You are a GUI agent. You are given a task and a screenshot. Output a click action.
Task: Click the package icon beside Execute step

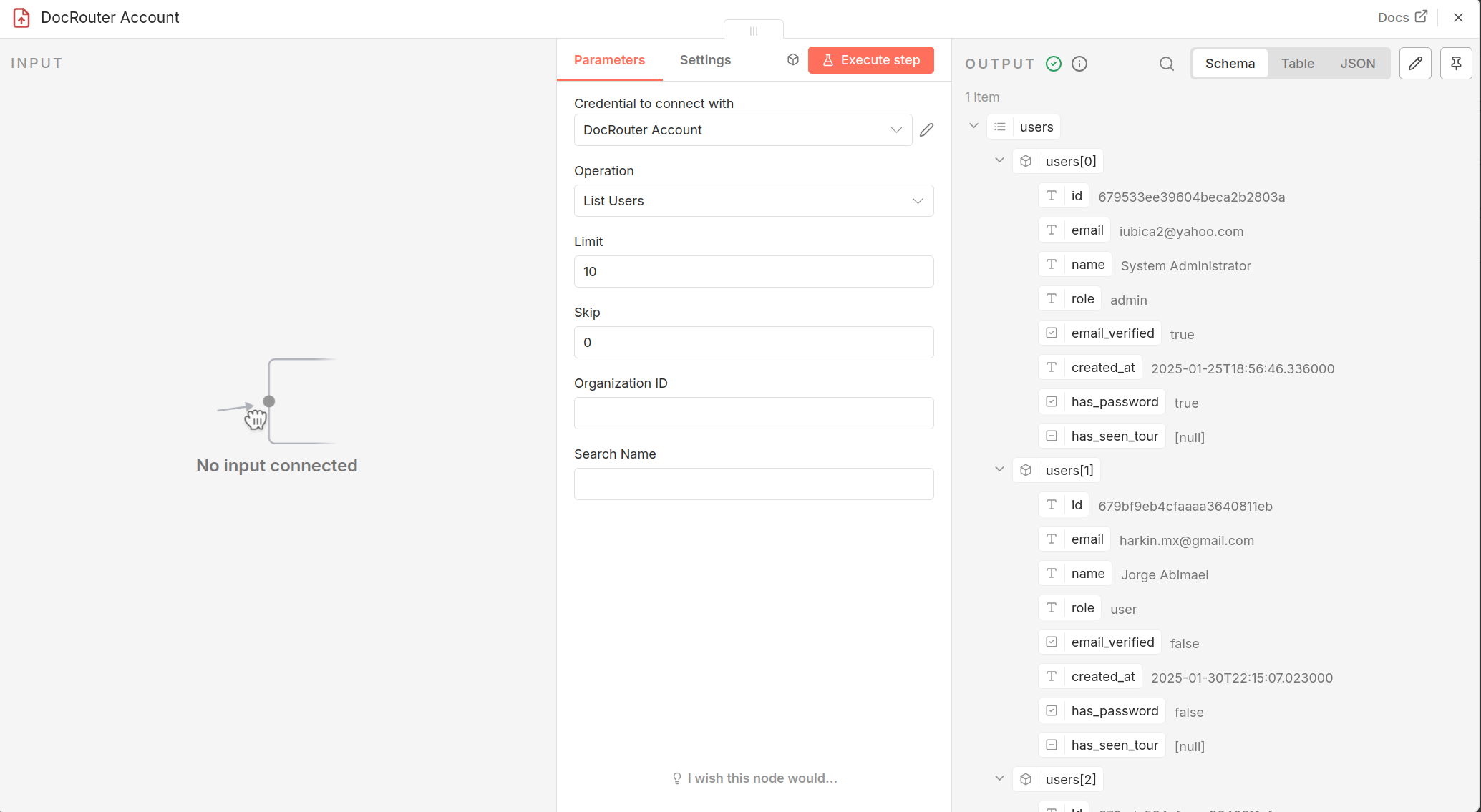[792, 59]
